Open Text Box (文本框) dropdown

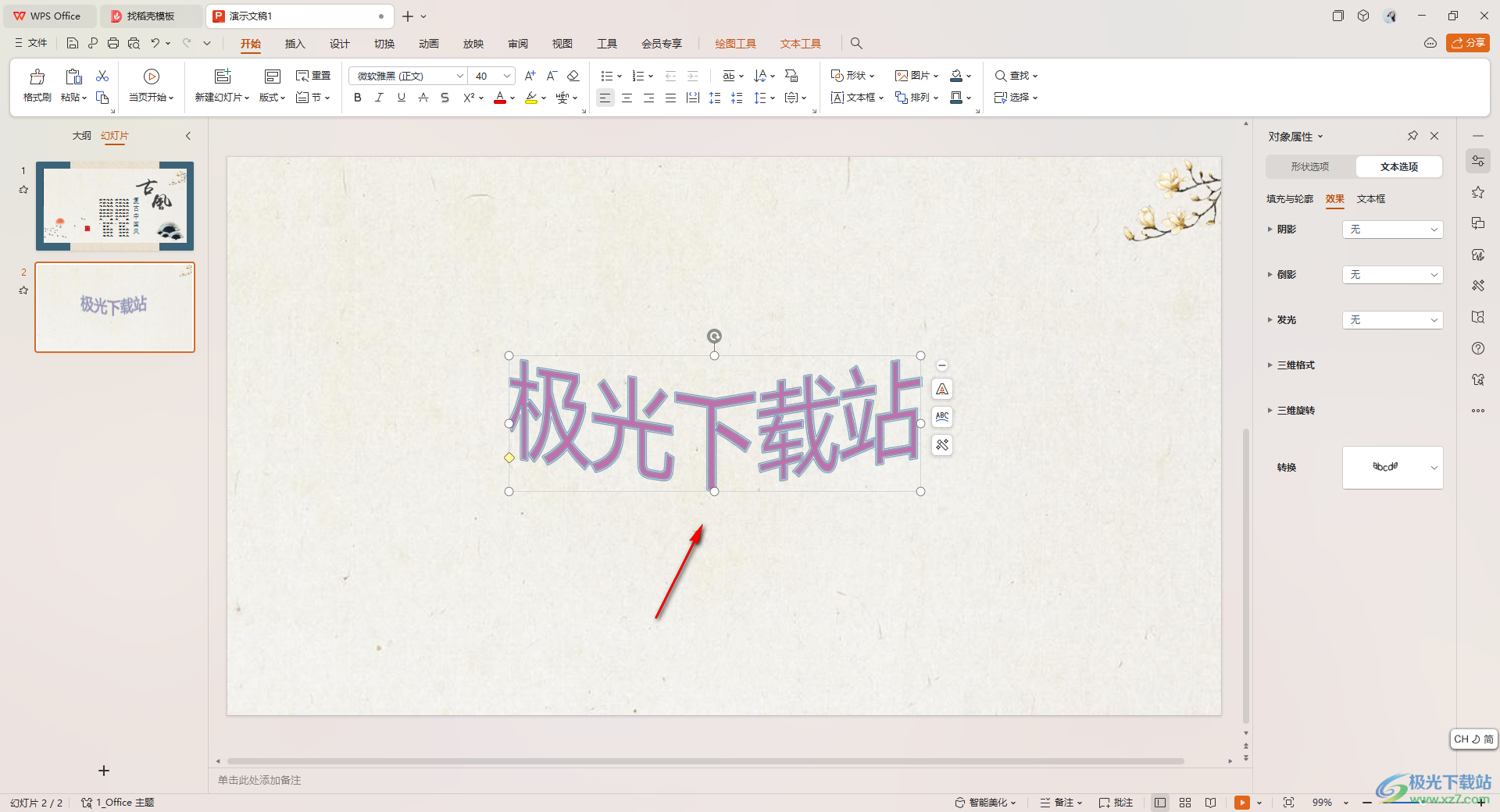coord(857,98)
